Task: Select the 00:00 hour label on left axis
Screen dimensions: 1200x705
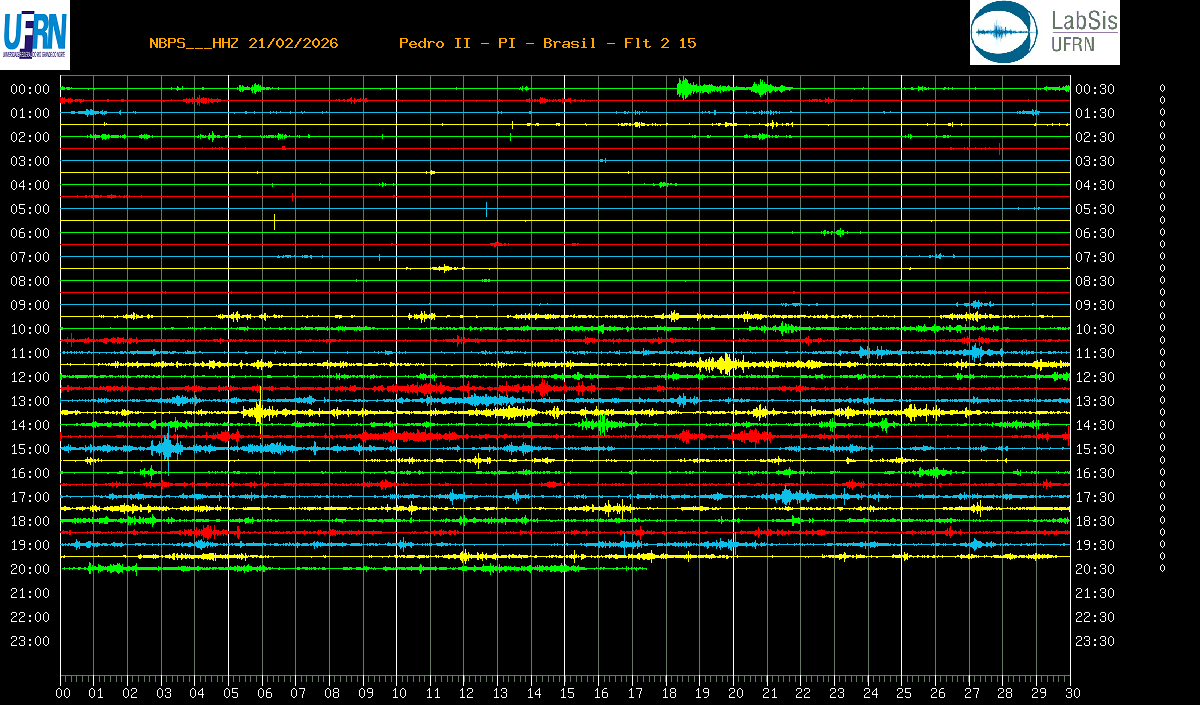Action: (x=30, y=89)
